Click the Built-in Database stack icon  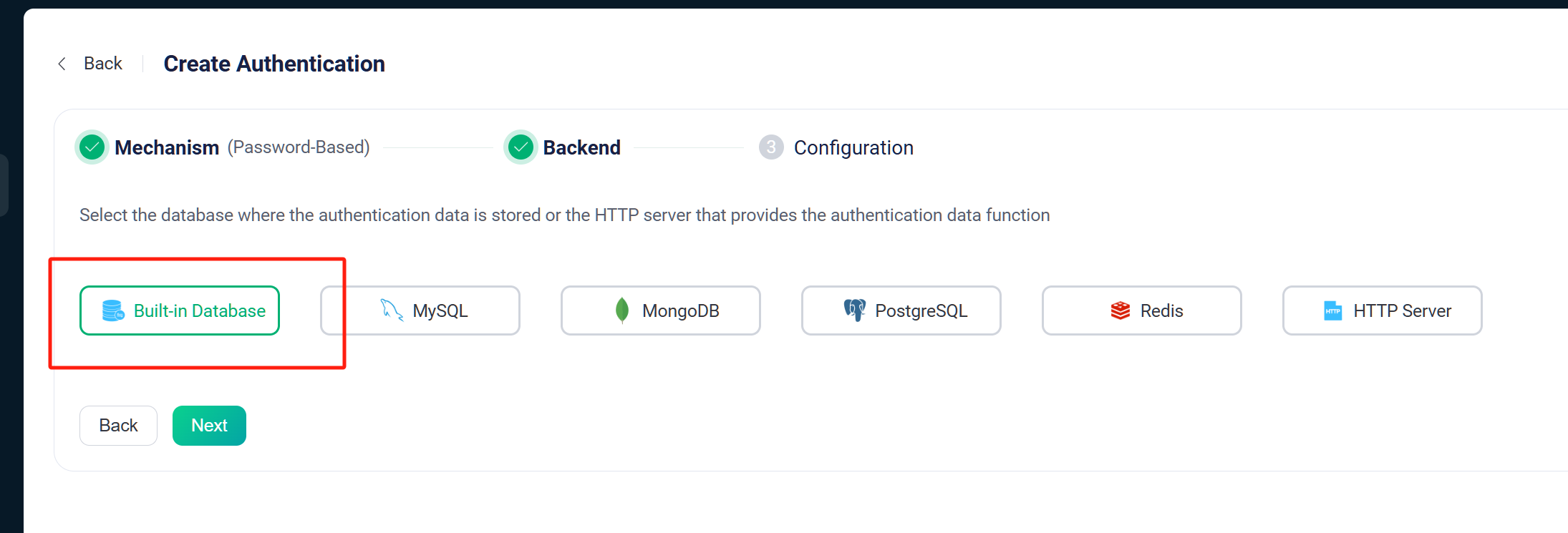[113, 310]
